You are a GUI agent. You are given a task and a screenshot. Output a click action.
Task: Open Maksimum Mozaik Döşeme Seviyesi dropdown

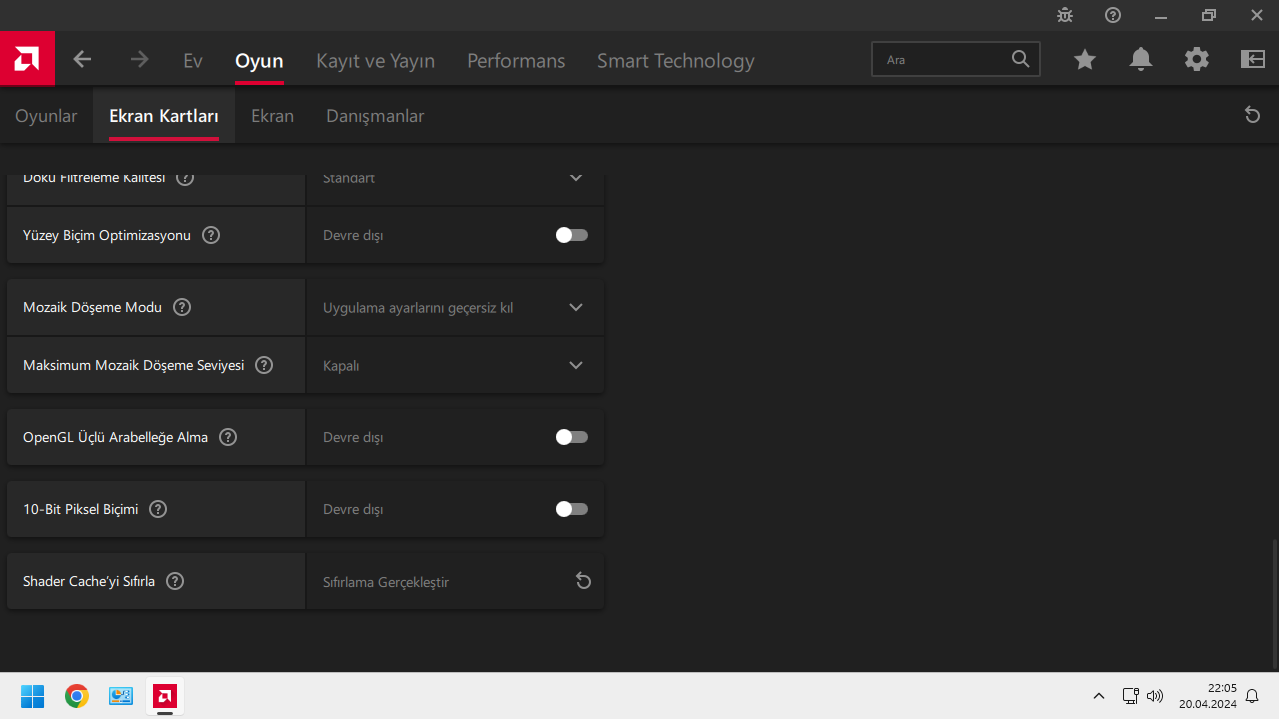pos(575,365)
